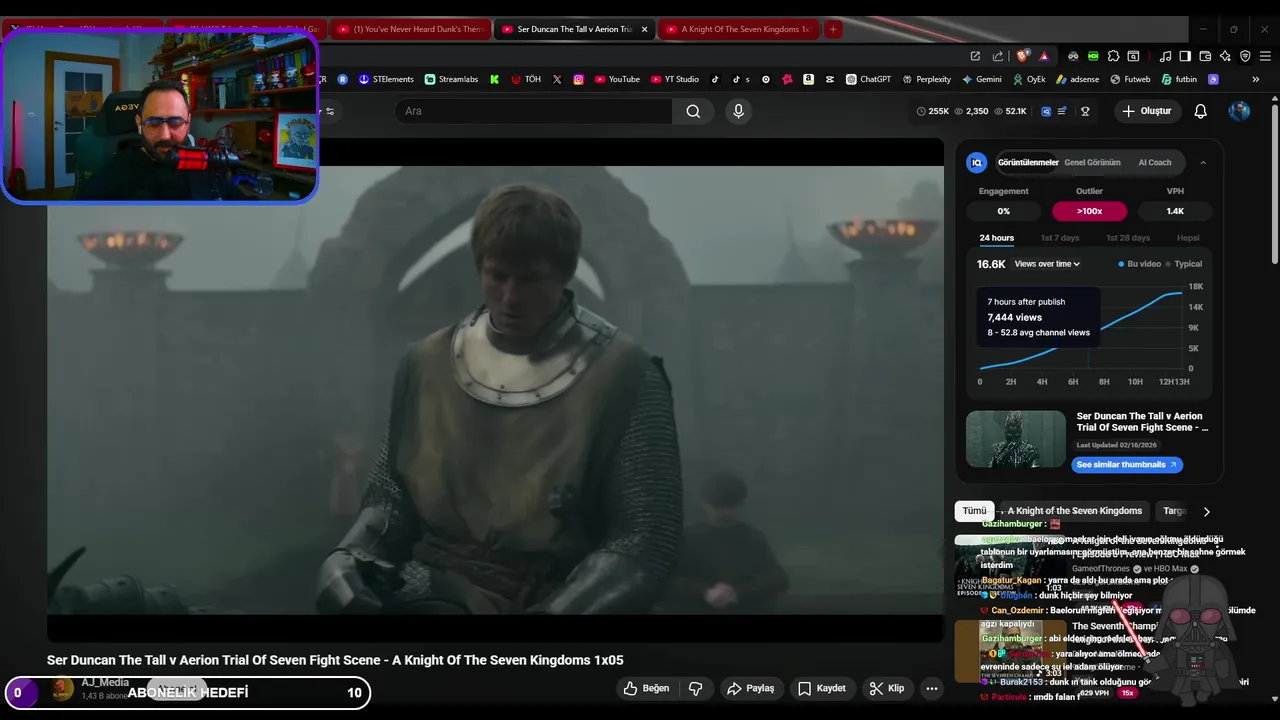Click the YouTube search magnifier button

(x=693, y=111)
